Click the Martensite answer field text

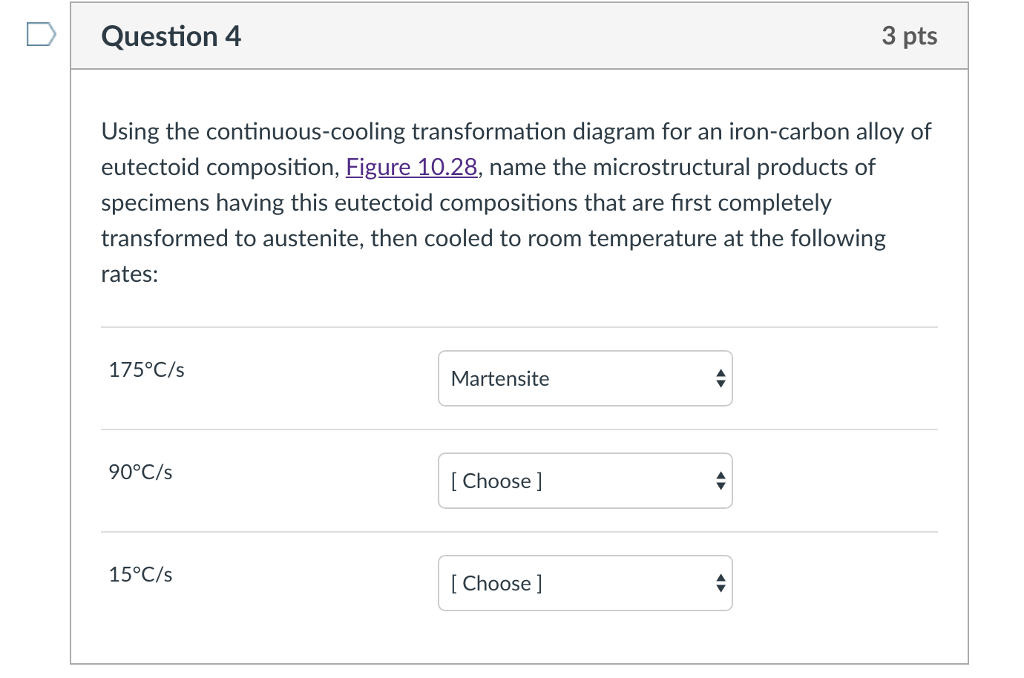point(500,379)
